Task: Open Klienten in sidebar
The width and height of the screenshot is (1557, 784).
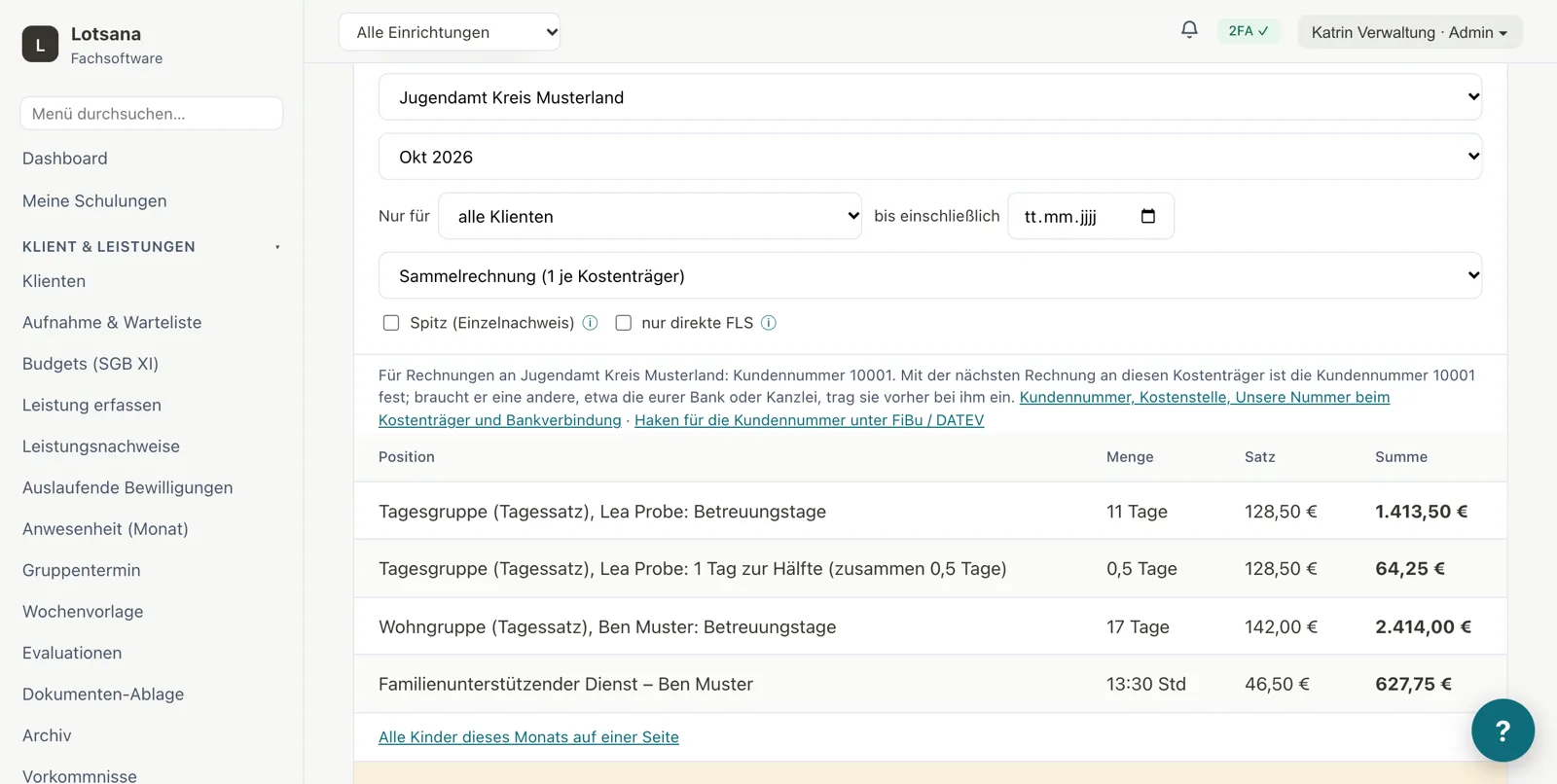Action: pos(54,281)
